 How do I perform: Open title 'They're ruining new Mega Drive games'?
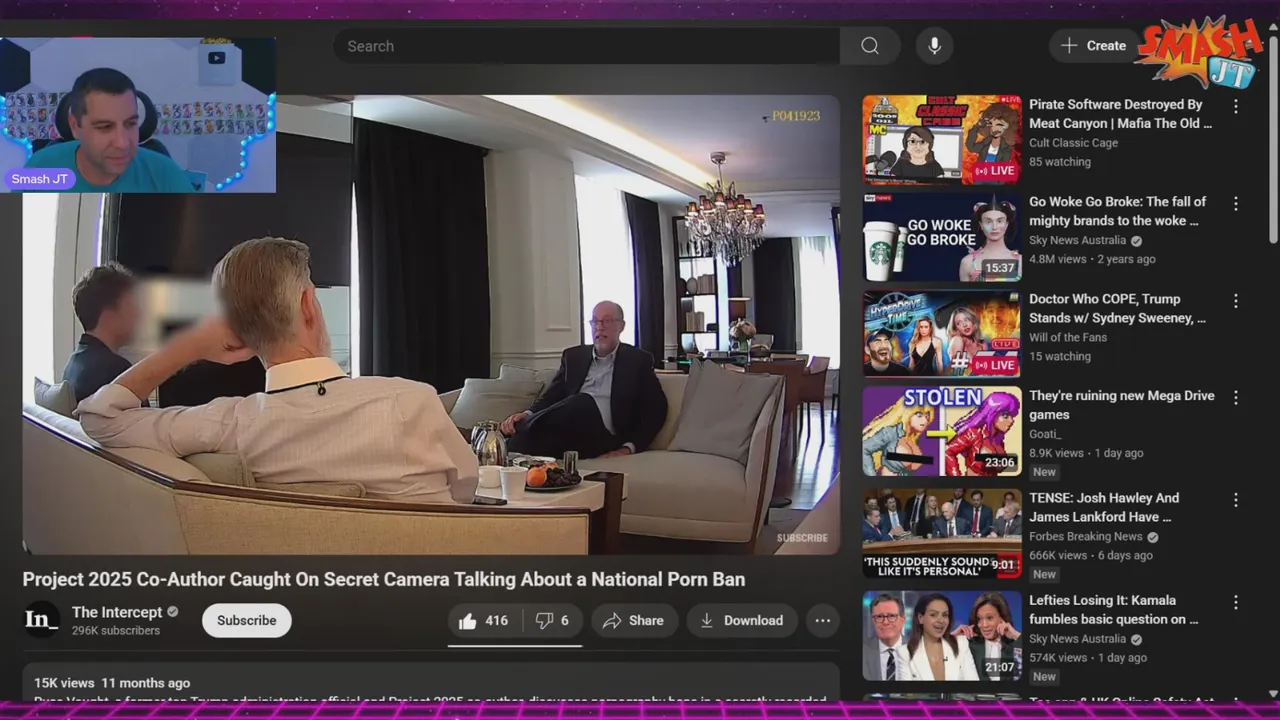click(1122, 405)
